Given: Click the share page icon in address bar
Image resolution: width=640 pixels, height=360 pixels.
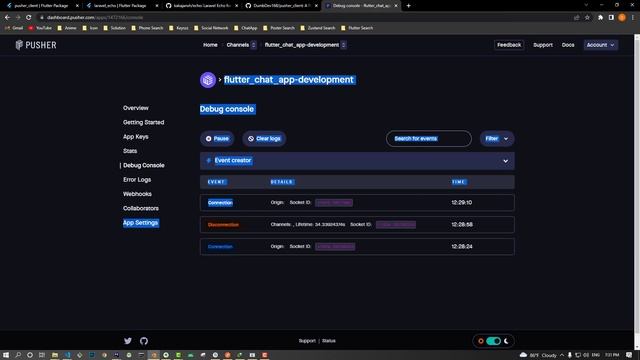Looking at the screenshot, I should pos(577,18).
